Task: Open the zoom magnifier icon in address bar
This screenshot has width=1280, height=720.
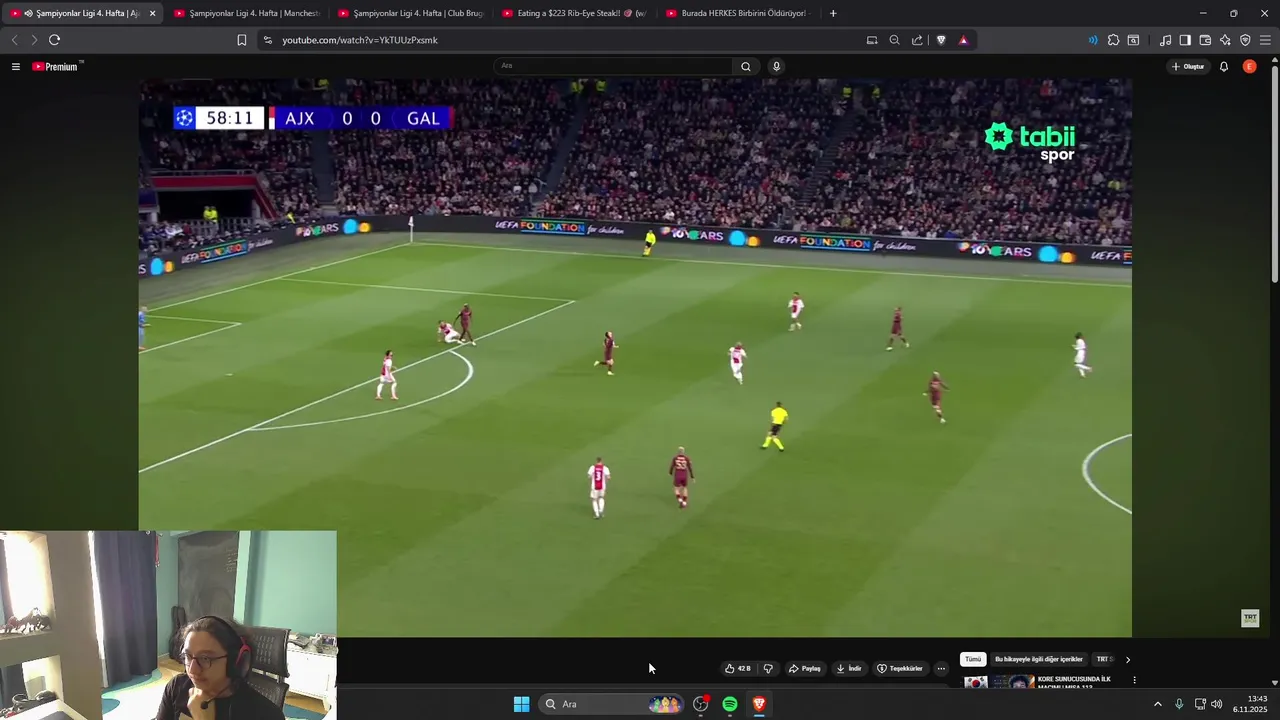Action: 894,40
